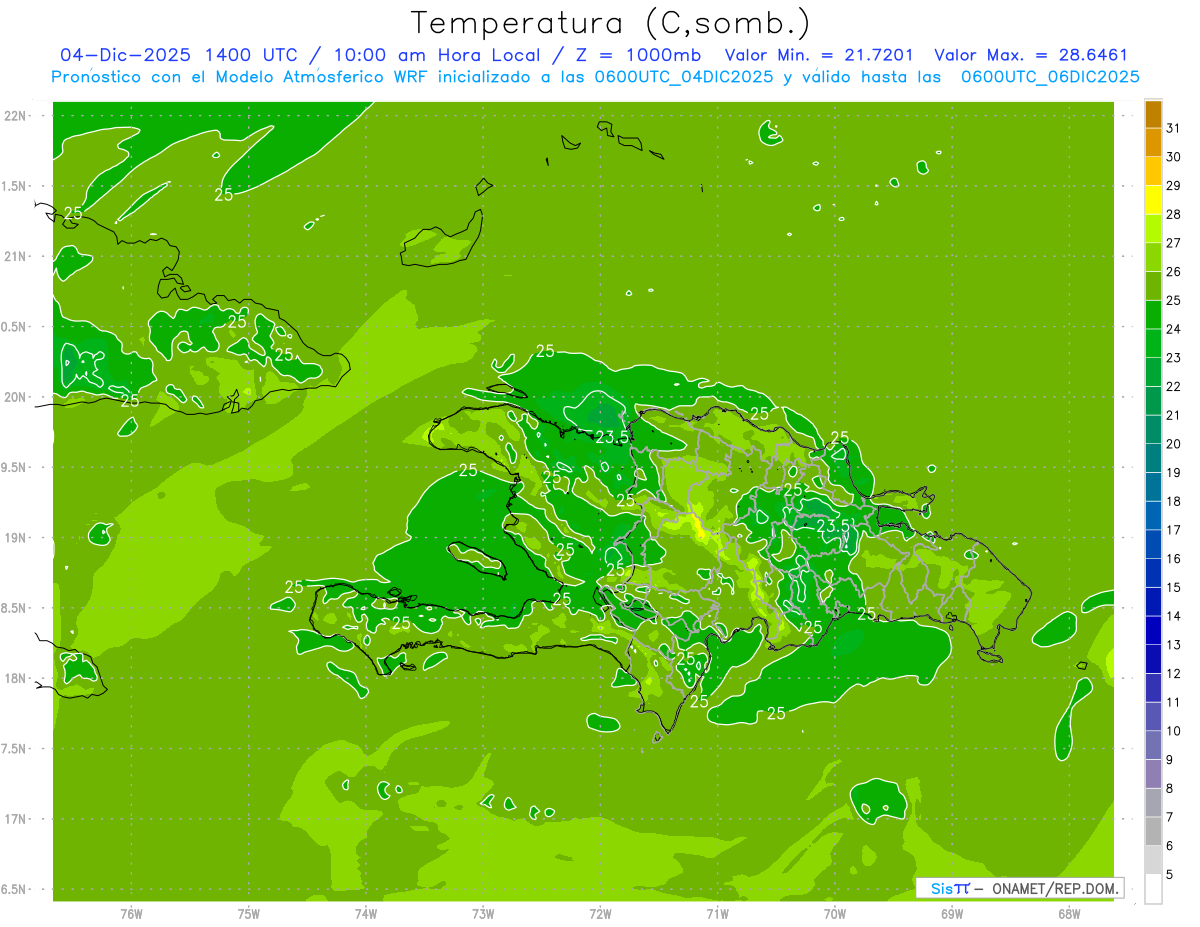The width and height of the screenshot is (1200, 927).
Task: Click legend swatch between 15 and 16
Action: click(1153, 573)
